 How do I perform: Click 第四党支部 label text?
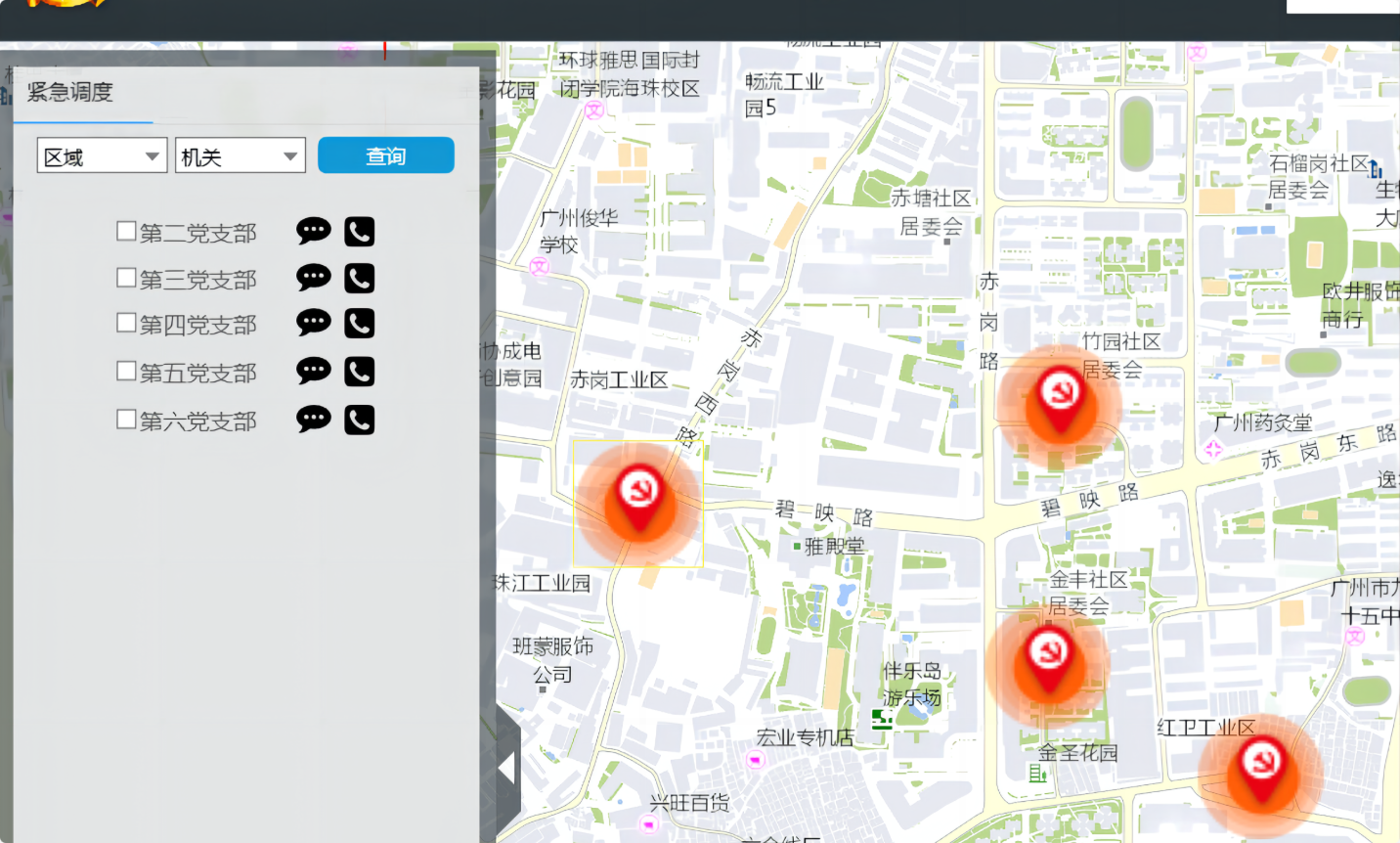point(198,325)
